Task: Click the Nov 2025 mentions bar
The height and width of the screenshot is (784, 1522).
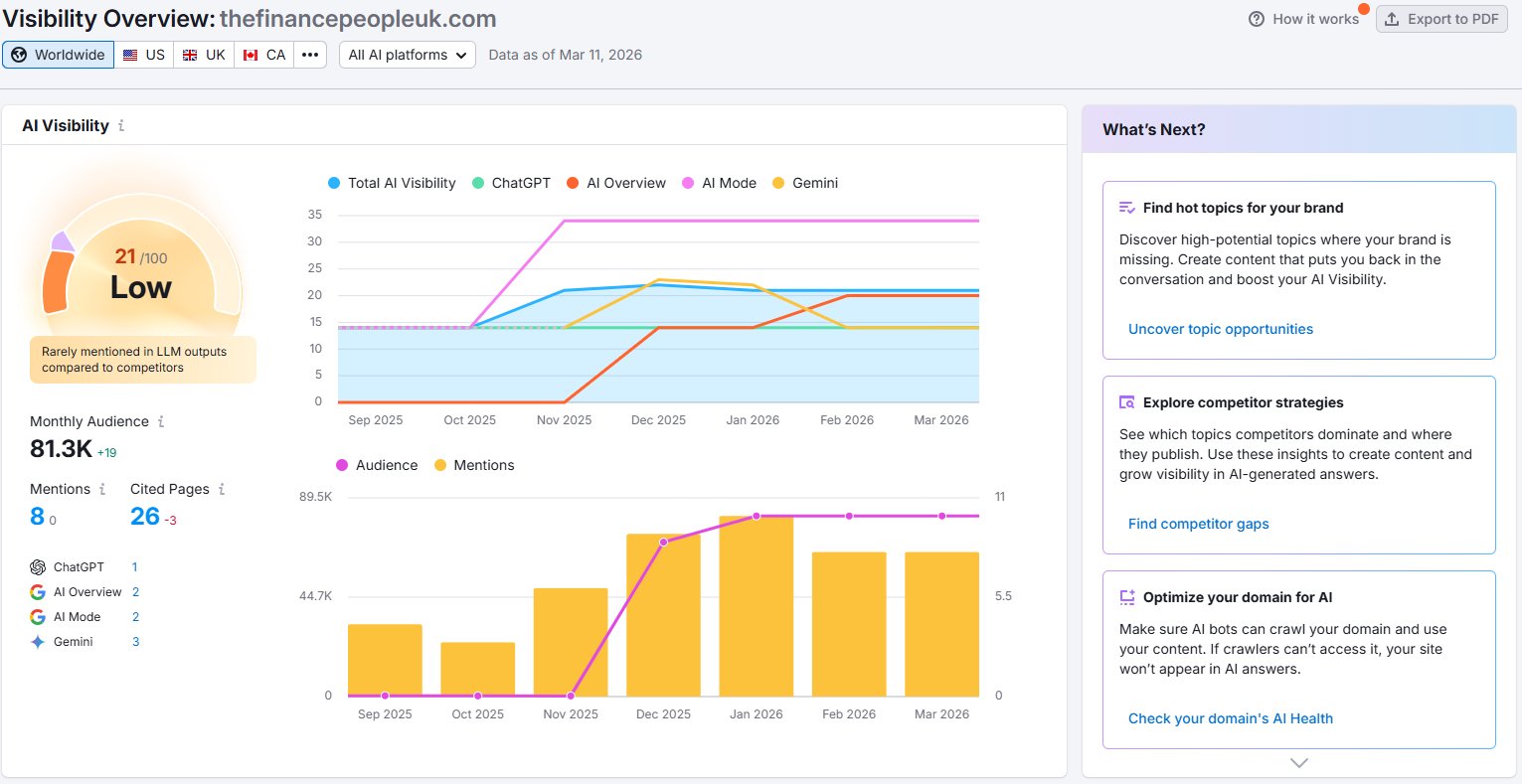Action: [571, 642]
